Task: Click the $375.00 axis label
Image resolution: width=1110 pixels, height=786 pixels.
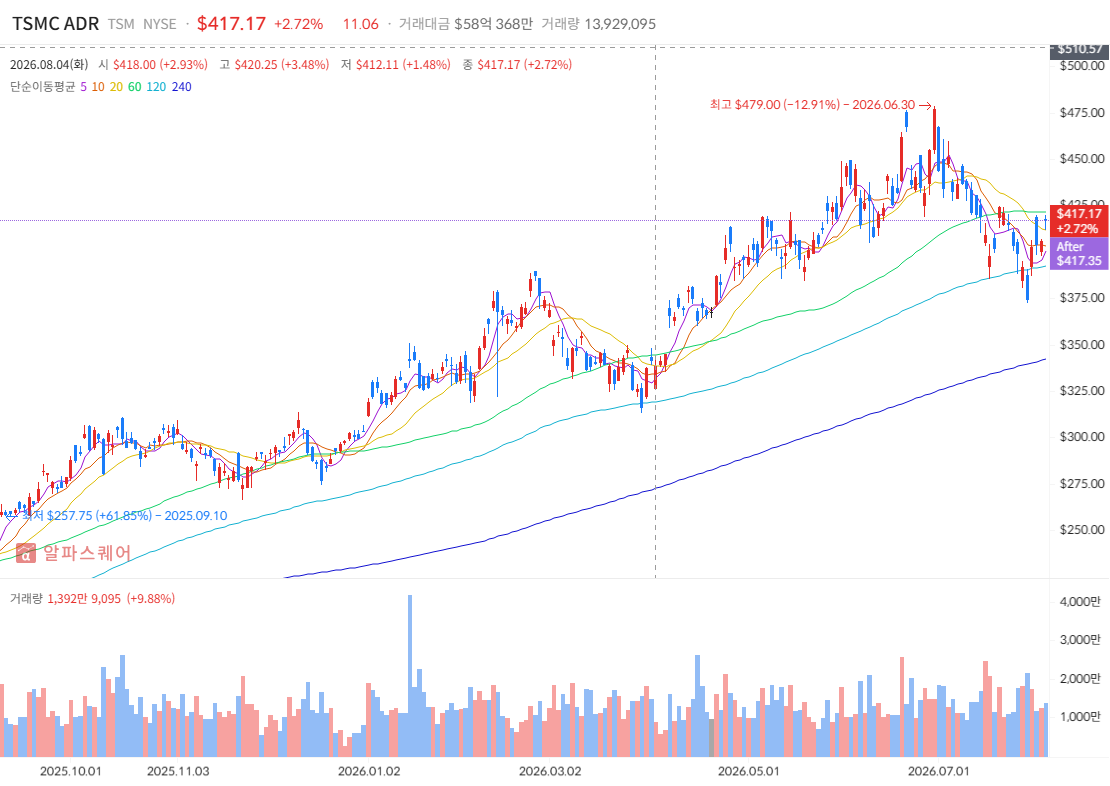Action: pyautogui.click(x=1081, y=297)
